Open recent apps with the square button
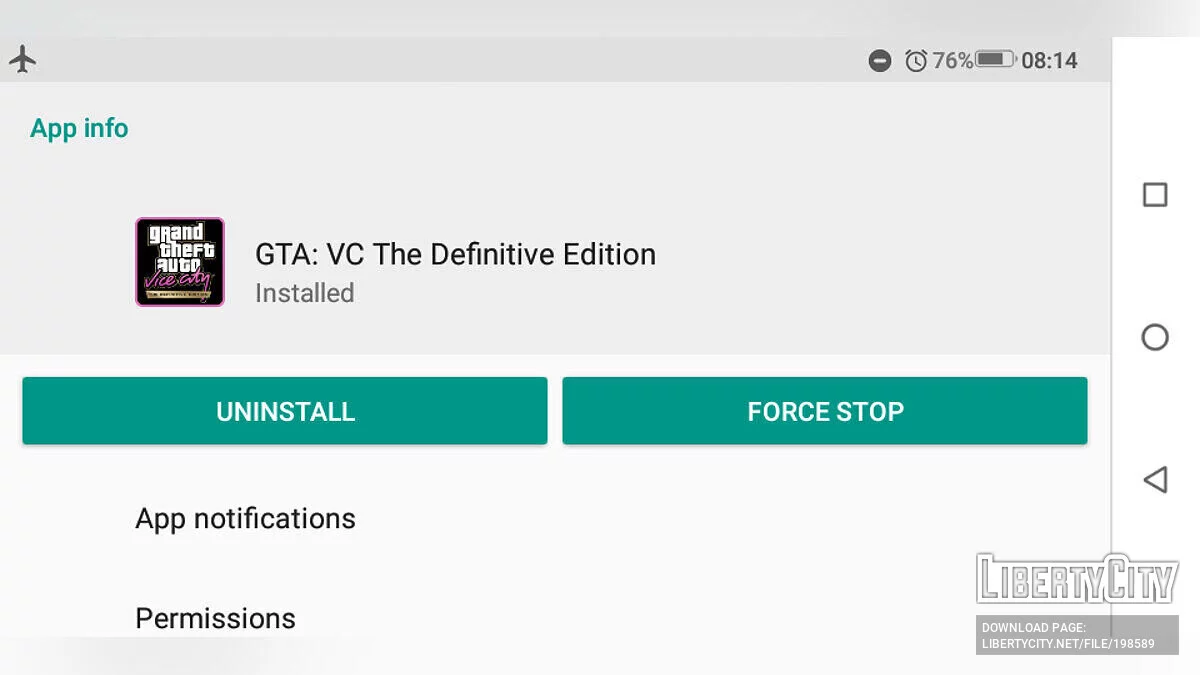The width and height of the screenshot is (1200, 675). point(1155,195)
